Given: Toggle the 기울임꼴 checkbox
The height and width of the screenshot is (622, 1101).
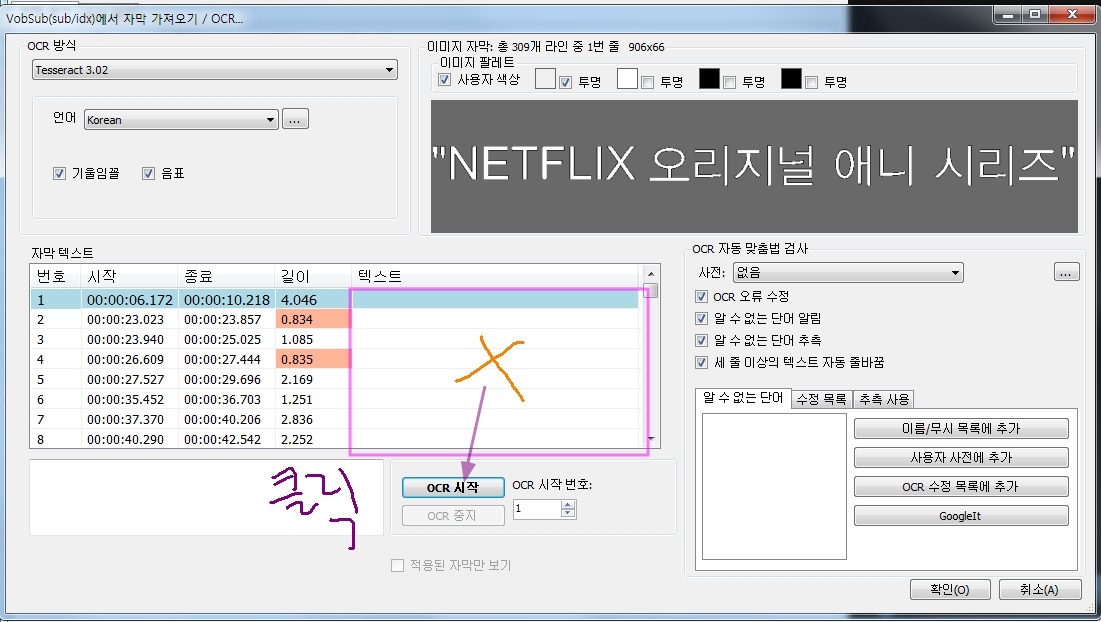Looking at the screenshot, I should coord(59,173).
